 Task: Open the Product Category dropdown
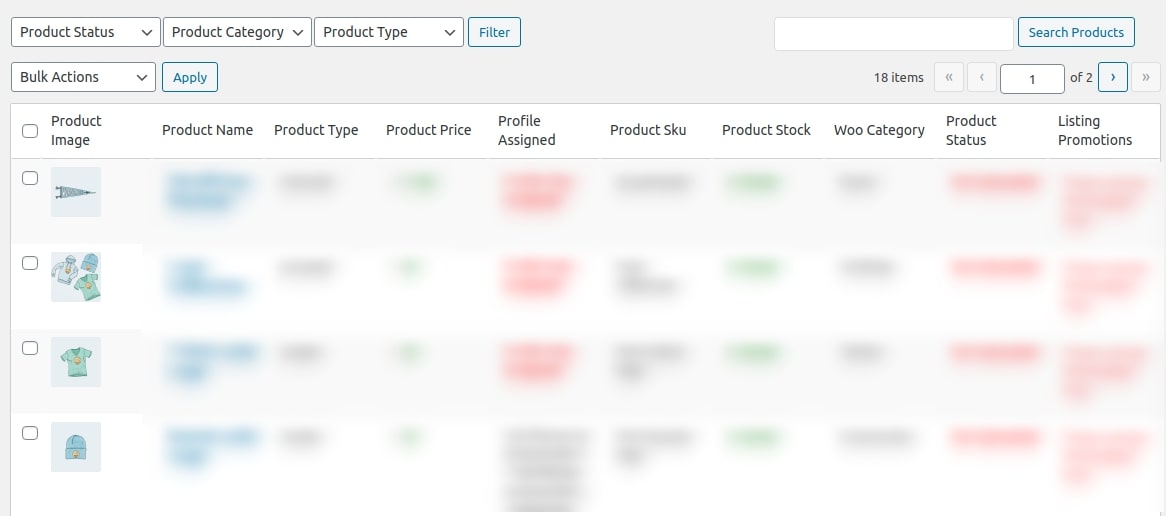click(237, 32)
